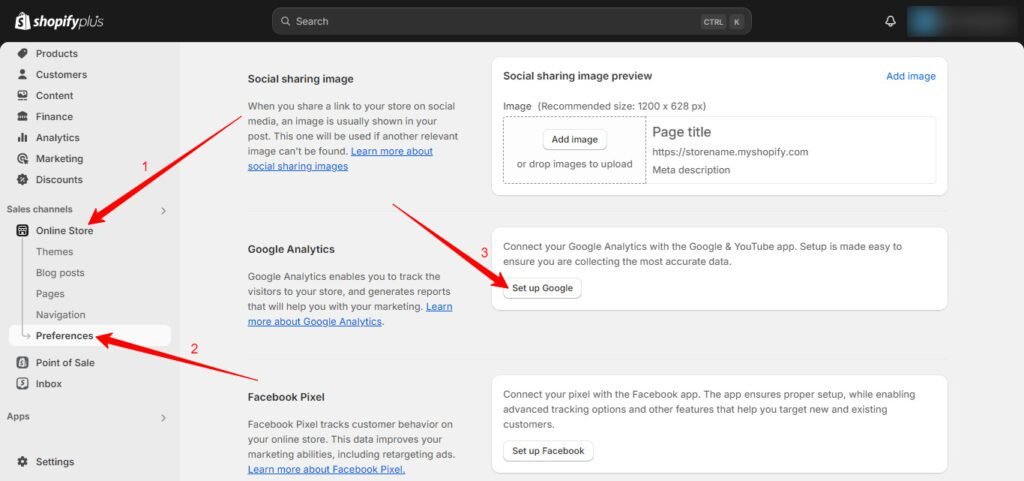Click the Online Store storefront icon
This screenshot has width=1024, height=481.
[x=22, y=230]
